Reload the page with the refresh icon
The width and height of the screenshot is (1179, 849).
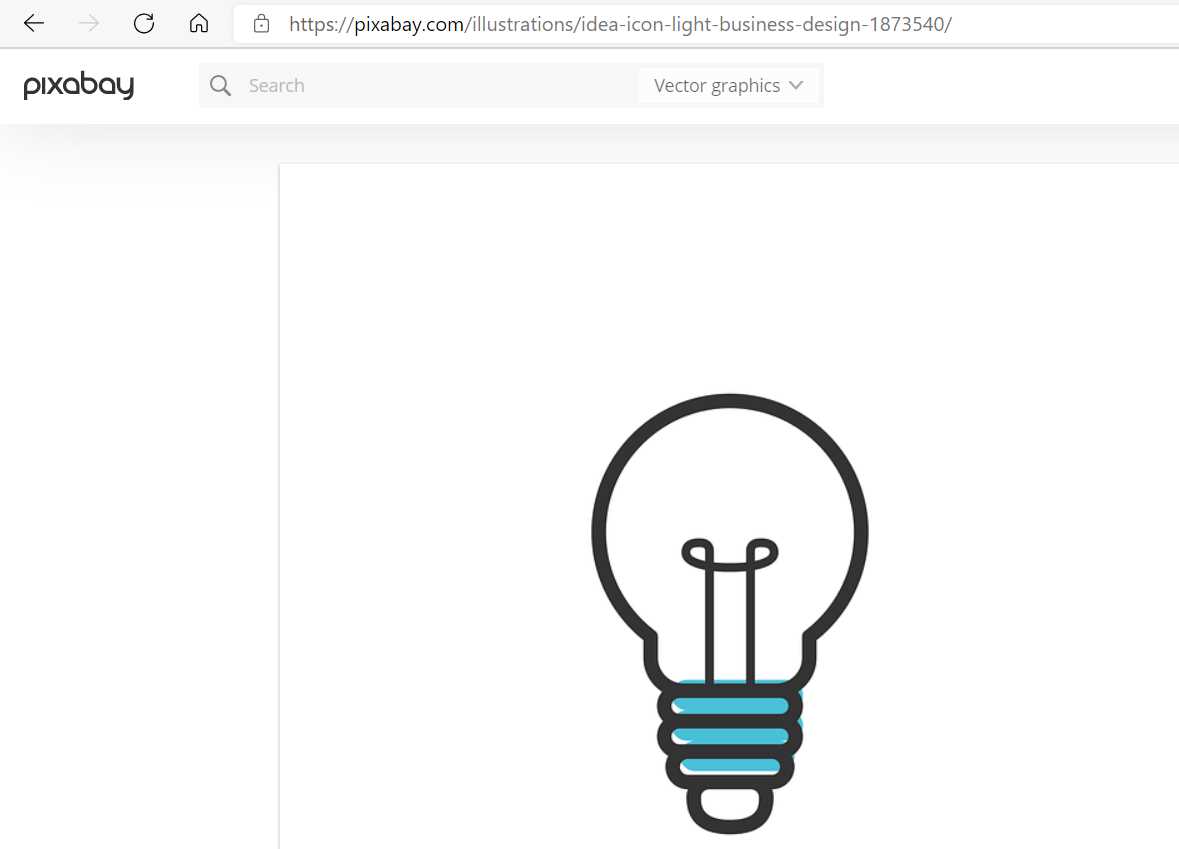coord(144,24)
